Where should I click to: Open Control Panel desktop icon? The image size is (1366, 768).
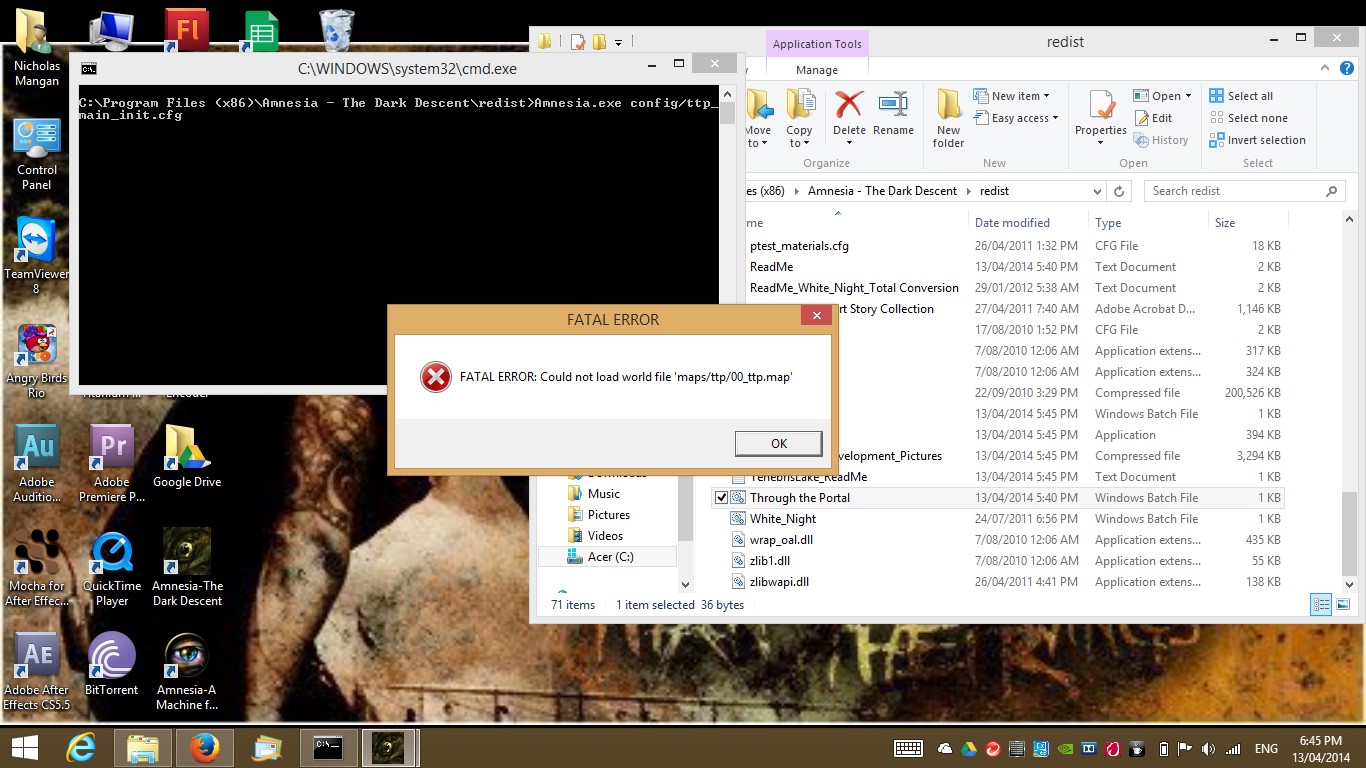[37, 155]
